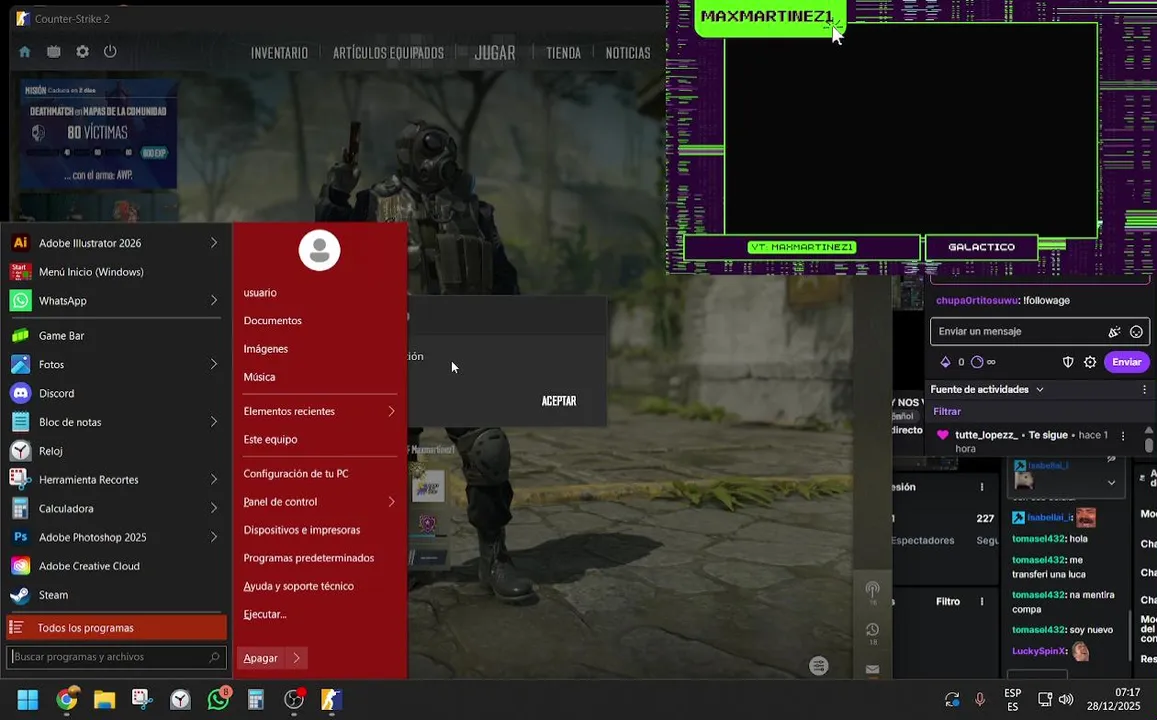Click the chat shield moderation icon
The height and width of the screenshot is (720, 1157).
click(x=1068, y=362)
